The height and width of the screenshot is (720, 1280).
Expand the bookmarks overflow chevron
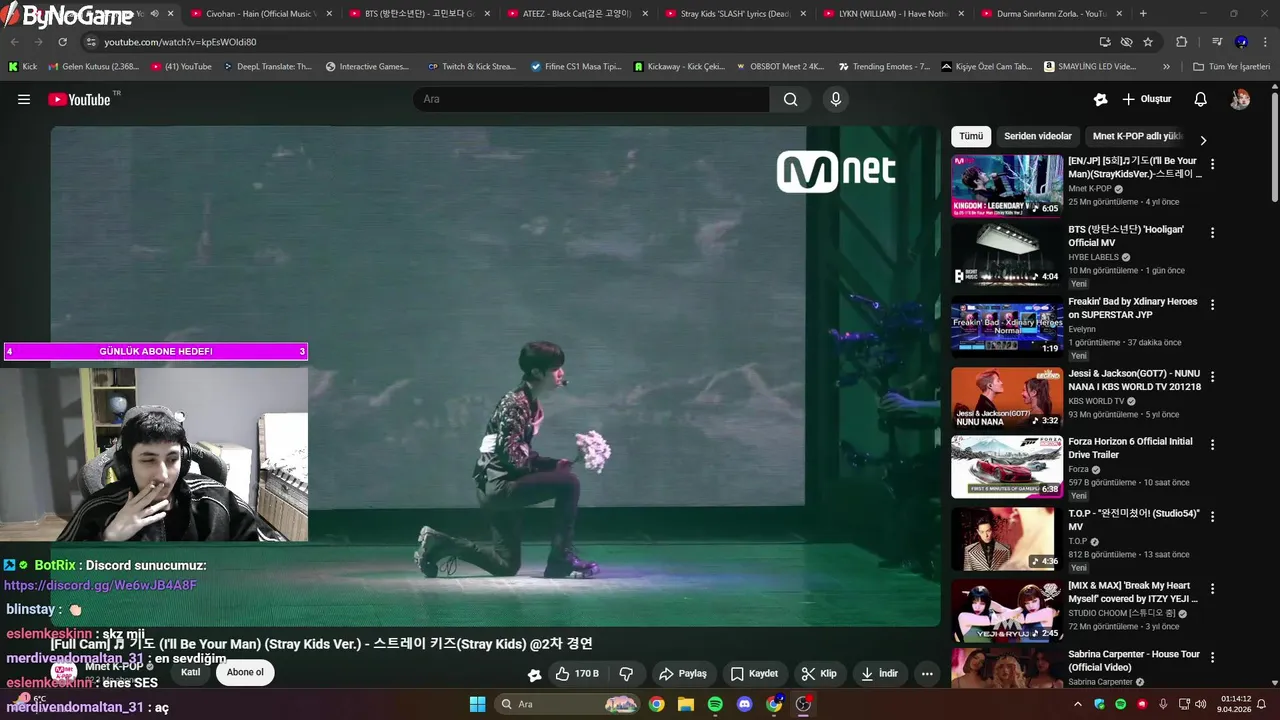(1166, 67)
